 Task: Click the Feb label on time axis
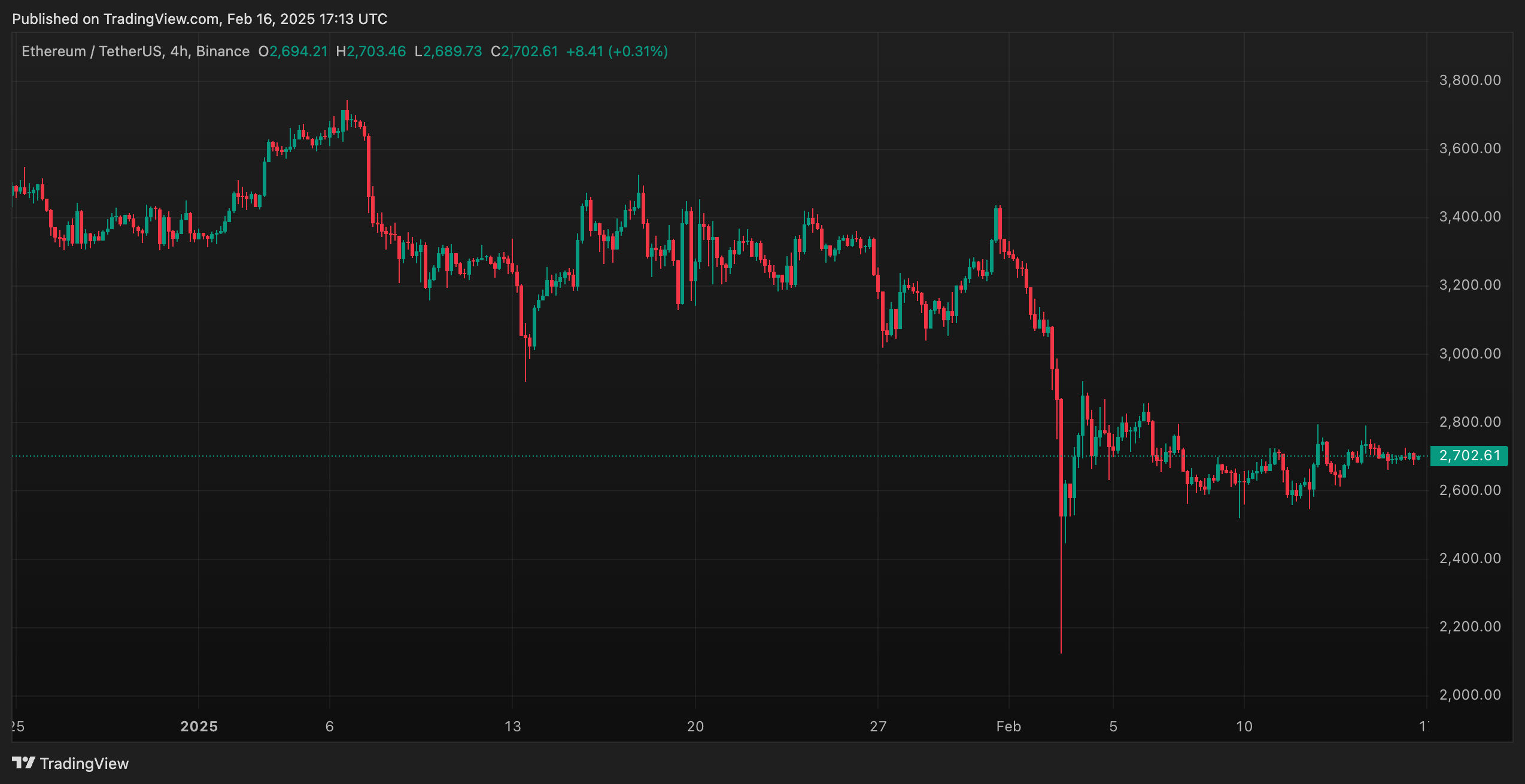(1008, 727)
